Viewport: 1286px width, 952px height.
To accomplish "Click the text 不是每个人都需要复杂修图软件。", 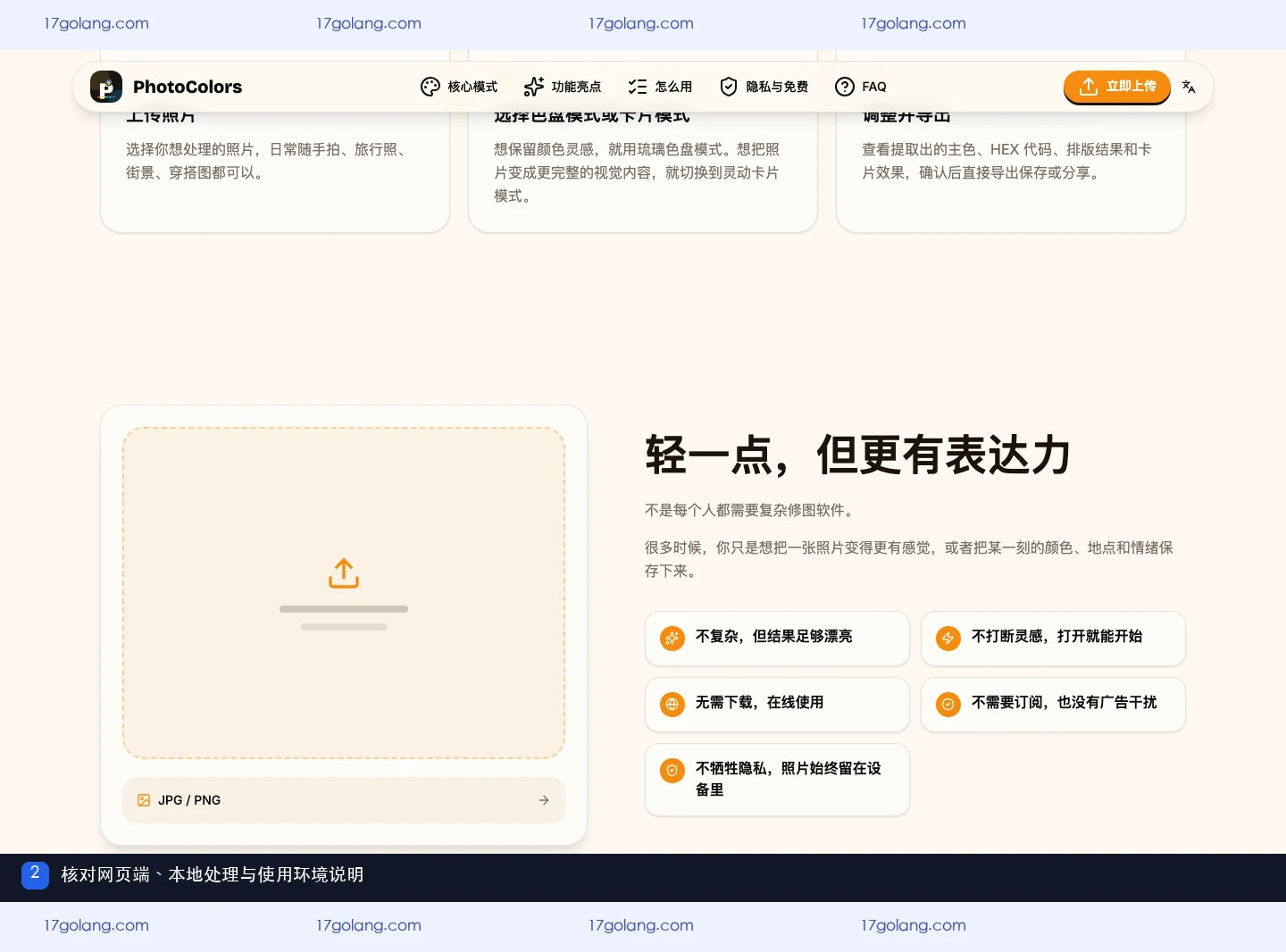I will click(x=751, y=510).
